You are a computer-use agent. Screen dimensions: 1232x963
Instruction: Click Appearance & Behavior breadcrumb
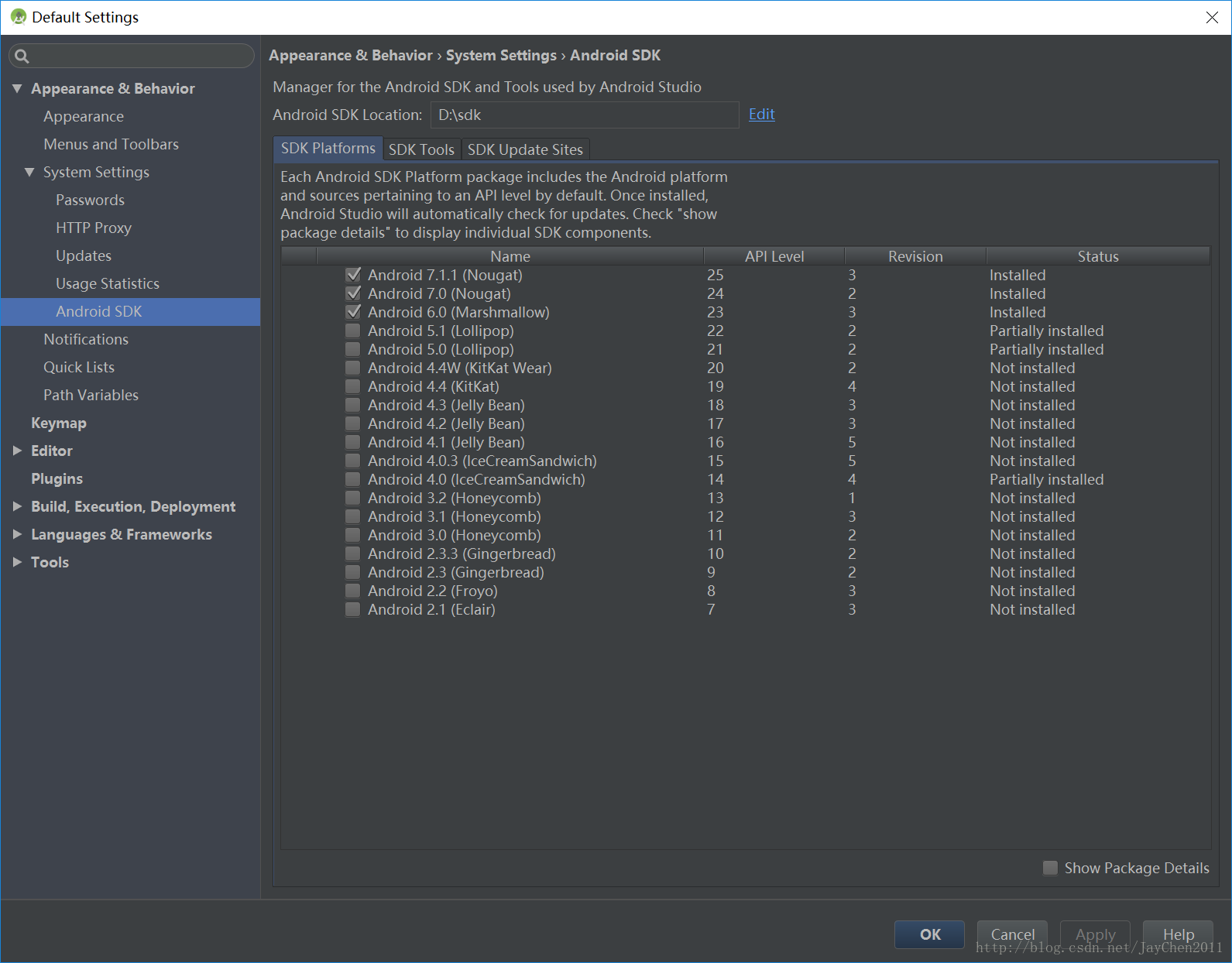[351, 55]
